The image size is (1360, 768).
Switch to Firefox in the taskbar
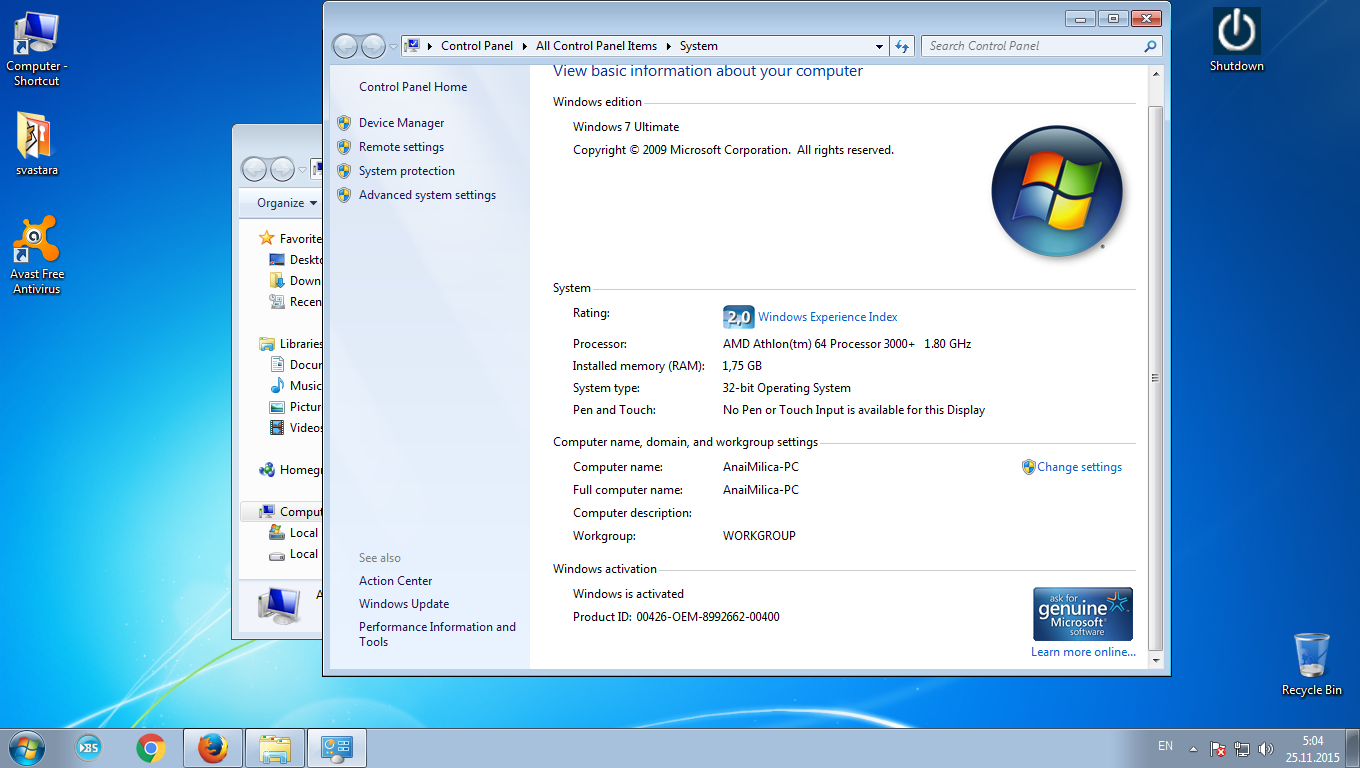tap(213, 748)
